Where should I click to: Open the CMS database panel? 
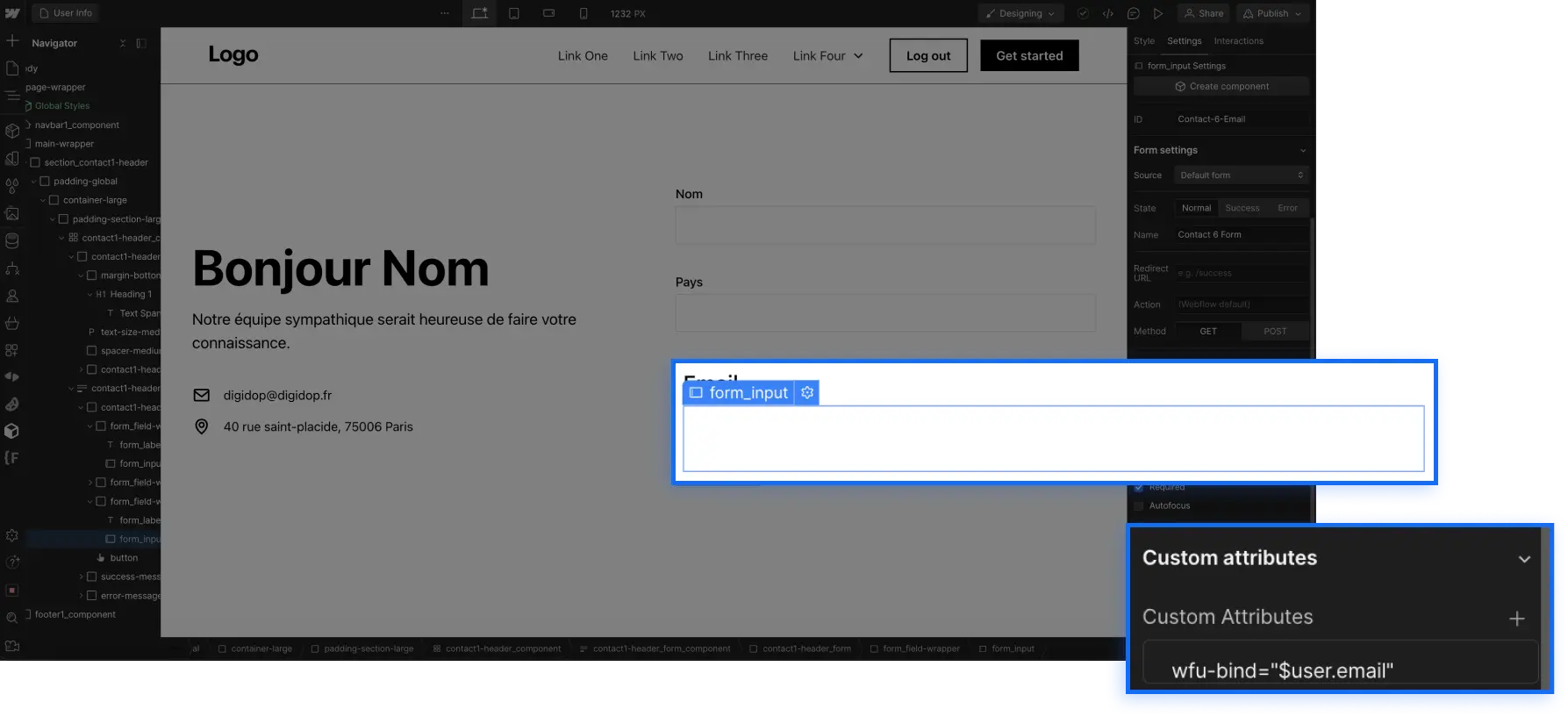[x=12, y=240]
